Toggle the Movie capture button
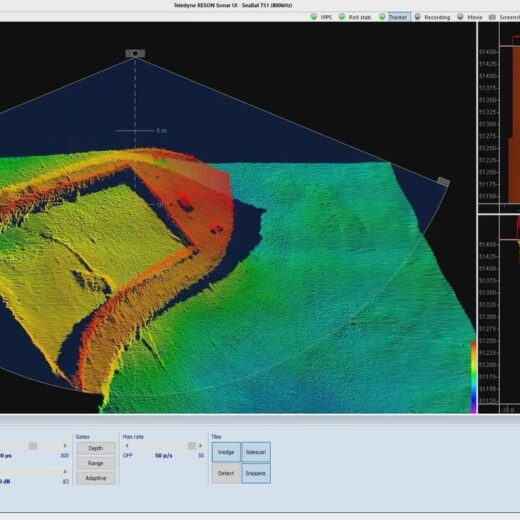The image size is (520, 520). [470, 17]
